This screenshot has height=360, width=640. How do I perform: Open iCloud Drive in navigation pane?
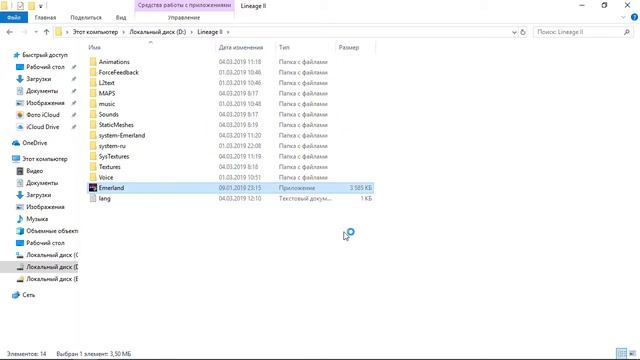click(x=43, y=127)
